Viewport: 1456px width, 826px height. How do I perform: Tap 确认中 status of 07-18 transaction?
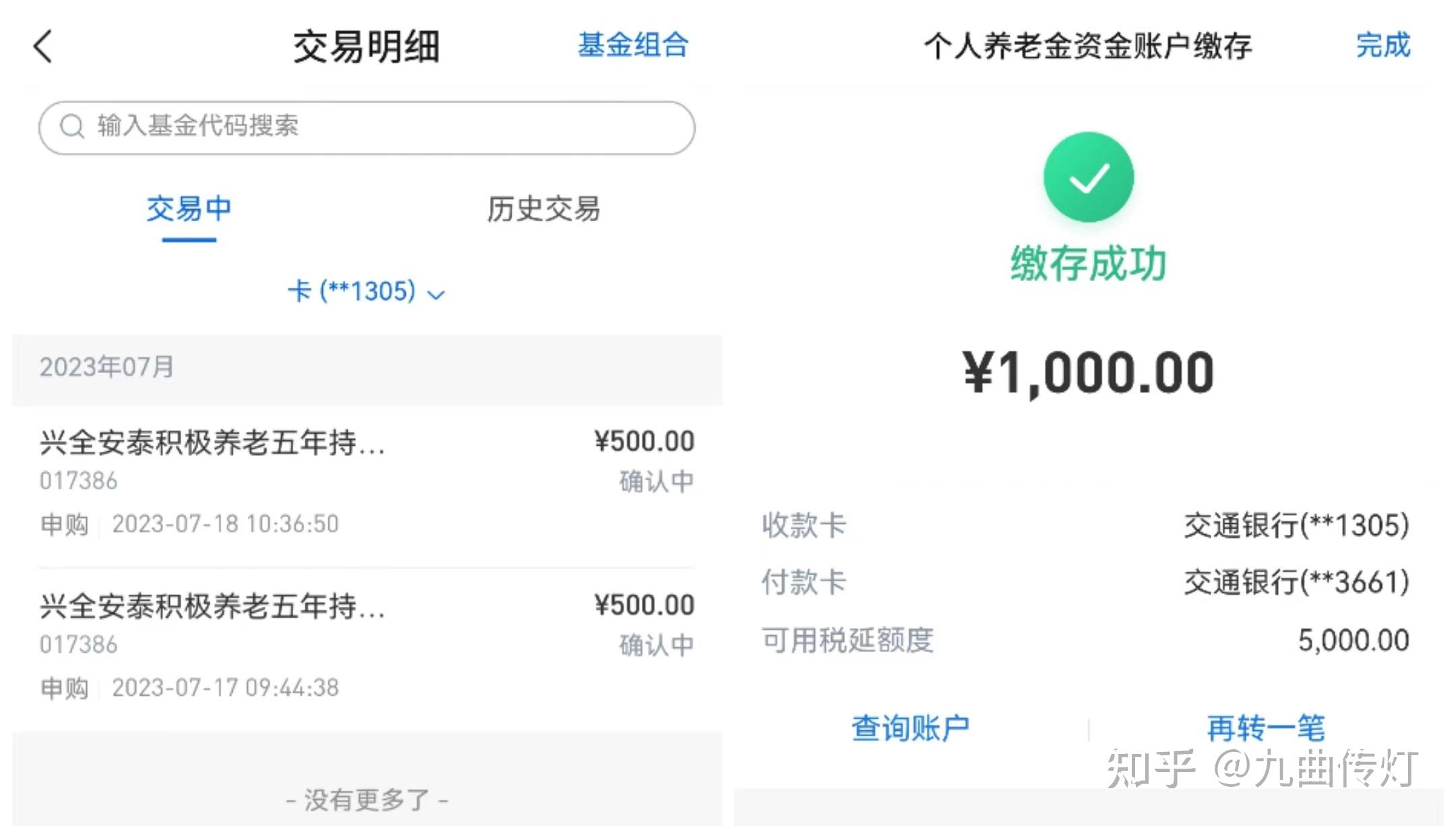click(x=656, y=481)
